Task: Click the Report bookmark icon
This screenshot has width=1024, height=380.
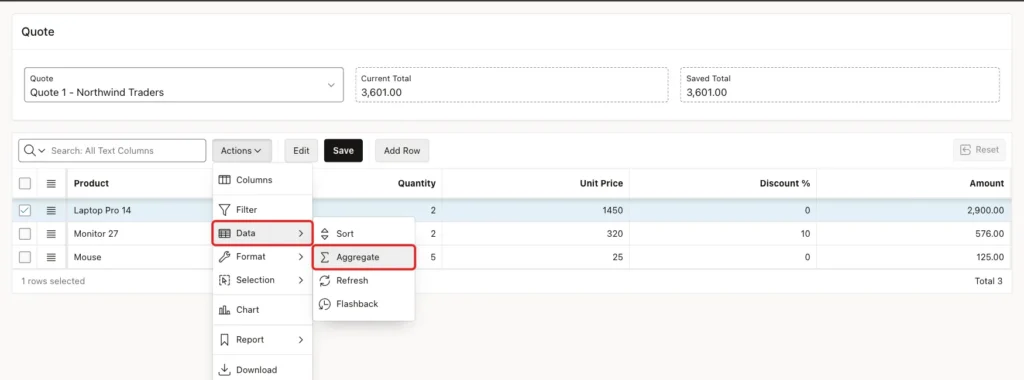Action: pyautogui.click(x=225, y=340)
